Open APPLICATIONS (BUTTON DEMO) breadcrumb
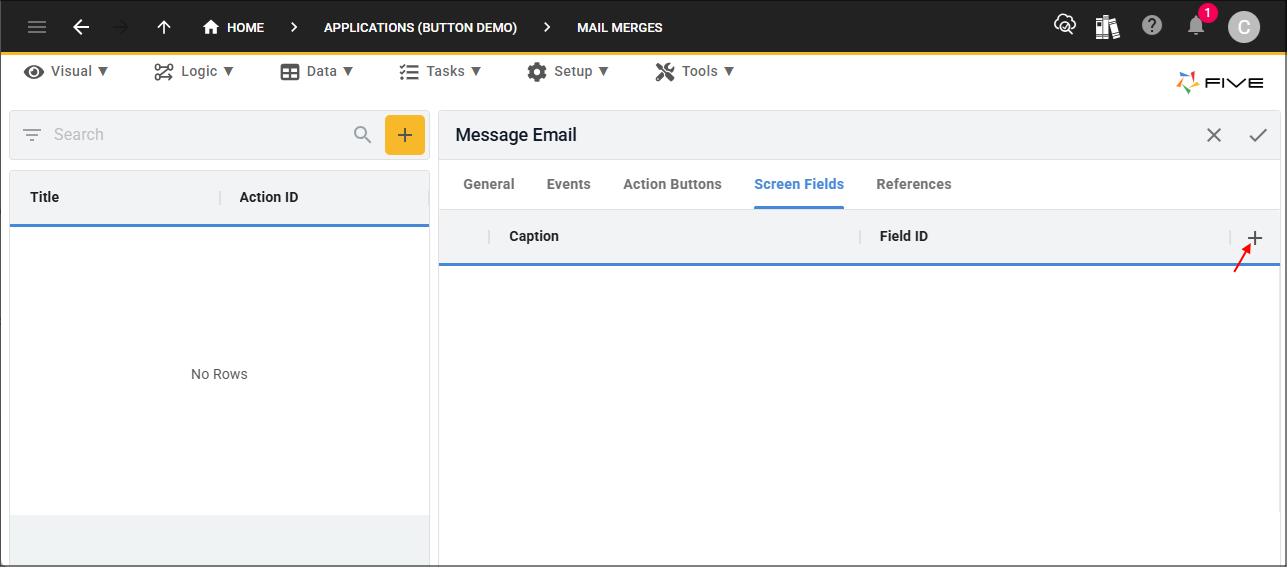This screenshot has height=567, width=1287. coord(420,27)
